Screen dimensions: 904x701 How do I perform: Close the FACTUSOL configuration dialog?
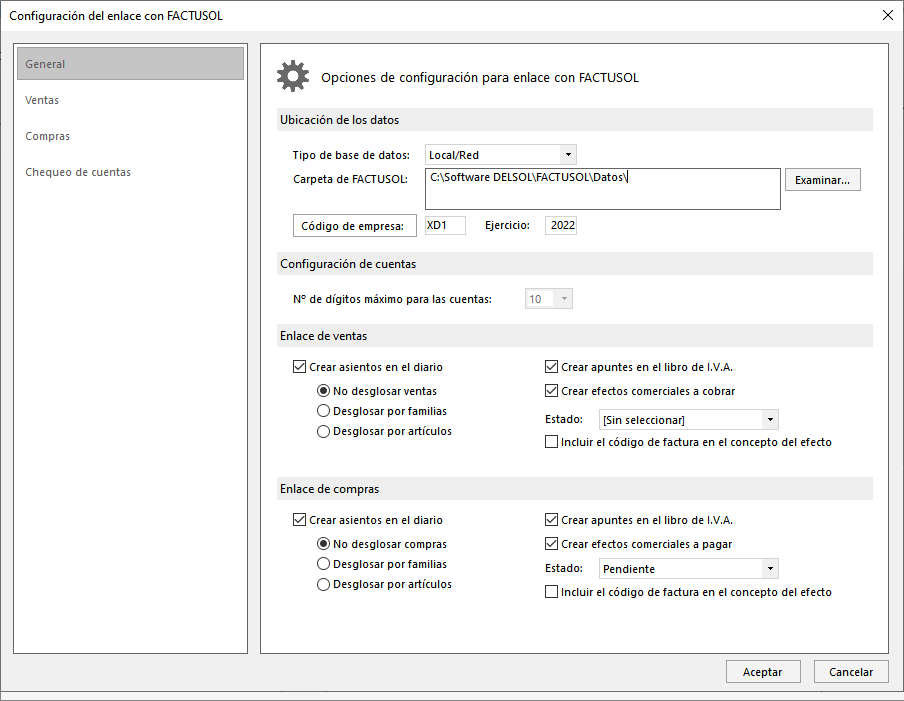coord(888,16)
